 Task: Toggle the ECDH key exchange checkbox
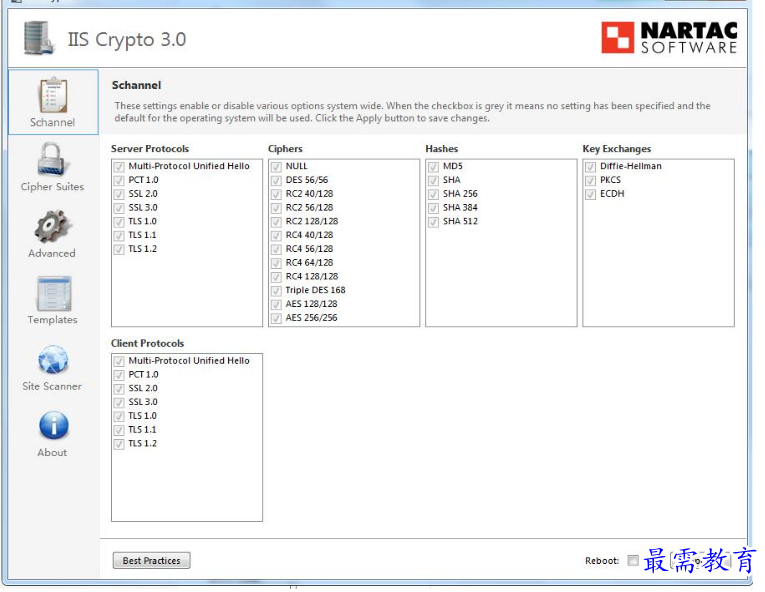point(590,194)
